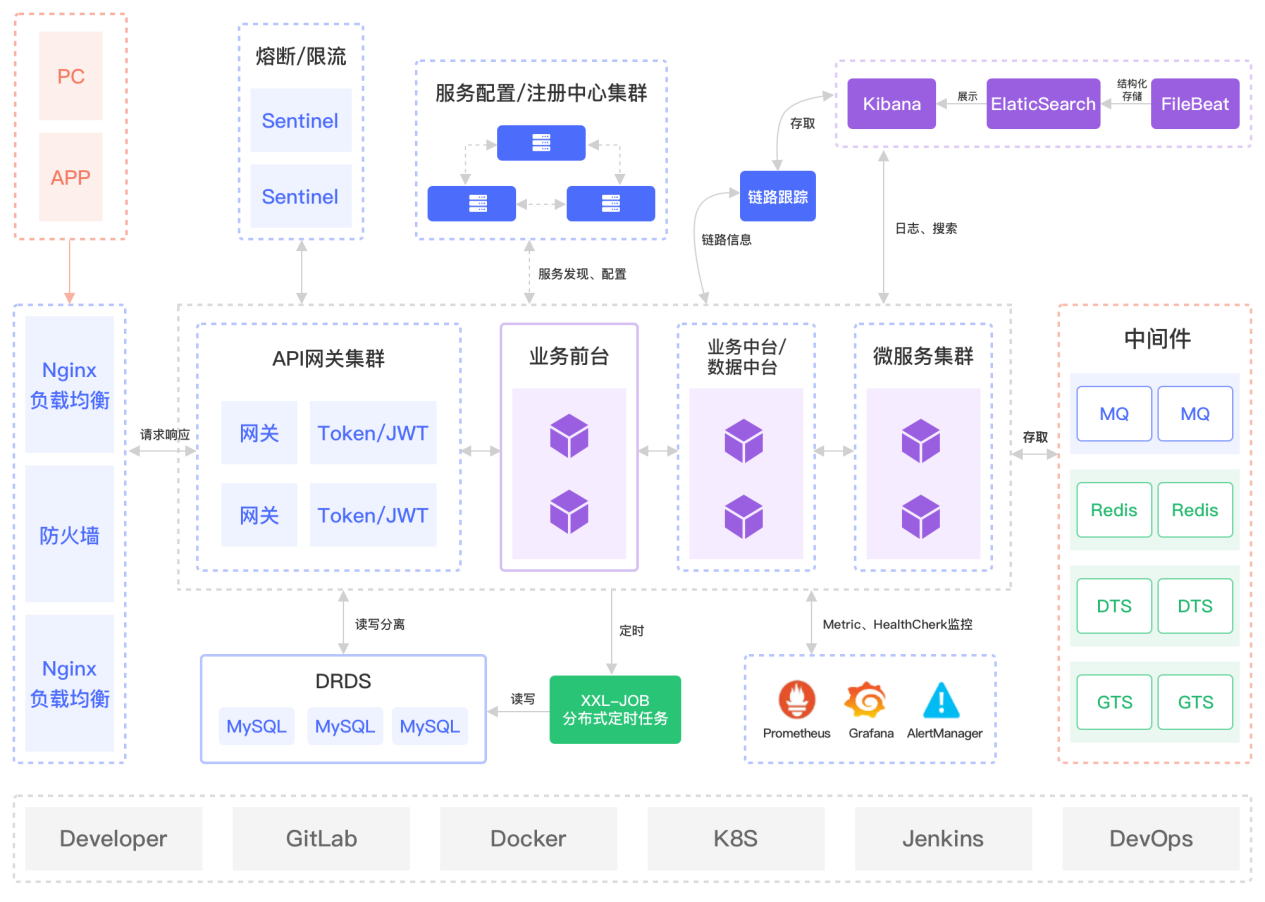
Task: Click the purple Kibana box
Action: pyautogui.click(x=891, y=104)
